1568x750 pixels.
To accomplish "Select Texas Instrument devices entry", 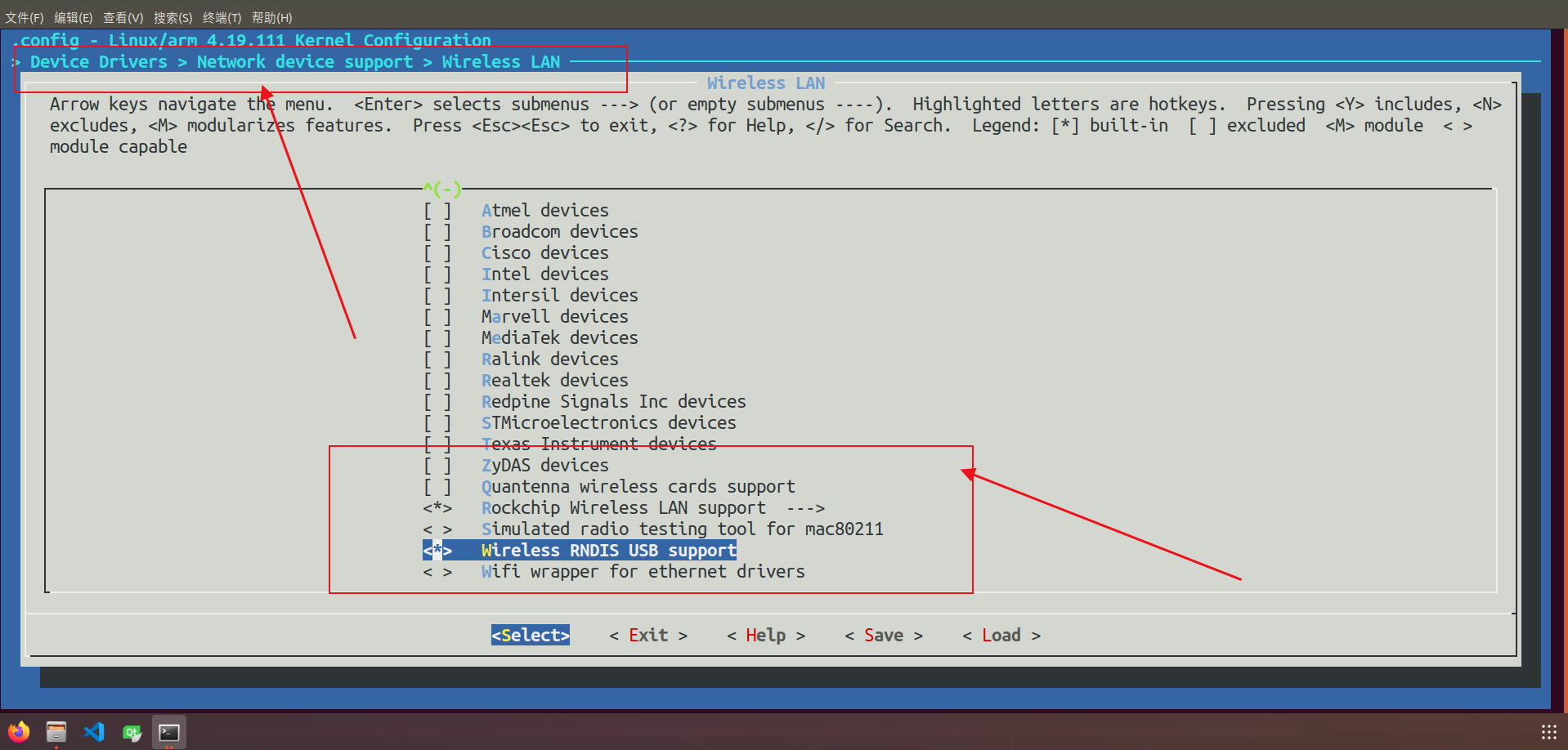I will (598, 444).
